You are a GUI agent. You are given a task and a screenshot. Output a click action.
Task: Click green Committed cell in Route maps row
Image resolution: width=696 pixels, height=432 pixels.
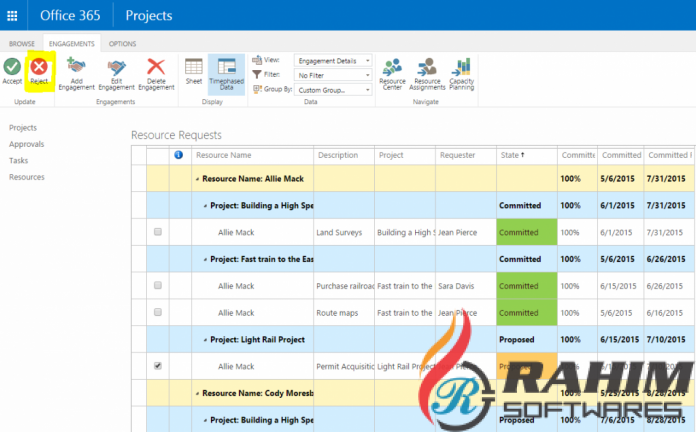527,313
